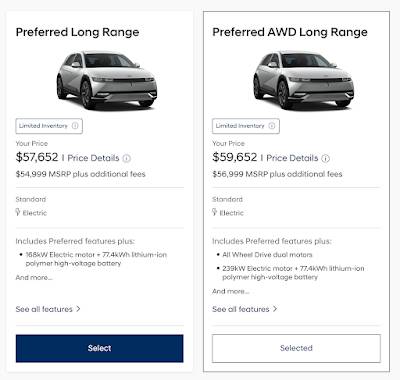The image size is (400, 380).
Task: Click the Preferred Long Range car image
Action: [107, 80]
